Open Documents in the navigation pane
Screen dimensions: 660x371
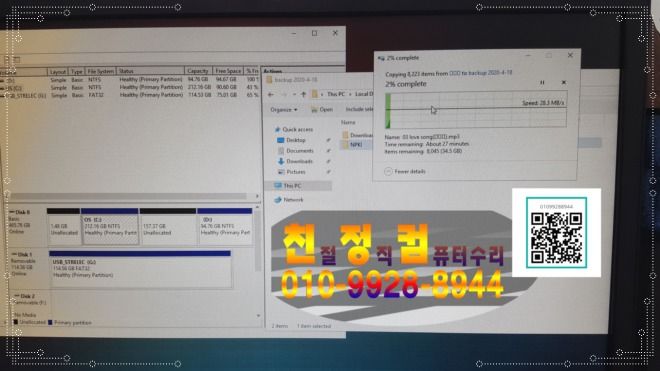click(295, 150)
